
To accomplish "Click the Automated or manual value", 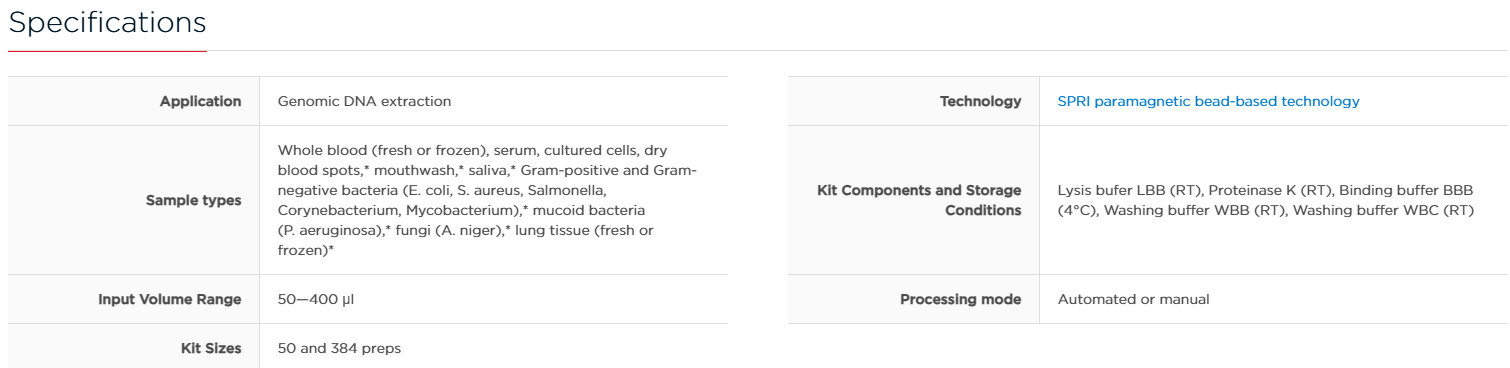I will [x=1133, y=299].
